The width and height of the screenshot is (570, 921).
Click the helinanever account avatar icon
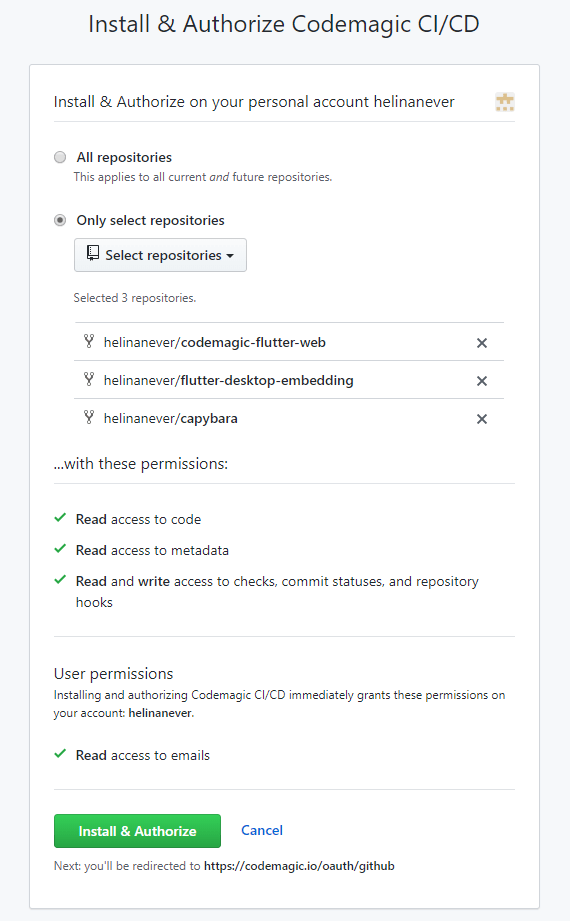[505, 102]
